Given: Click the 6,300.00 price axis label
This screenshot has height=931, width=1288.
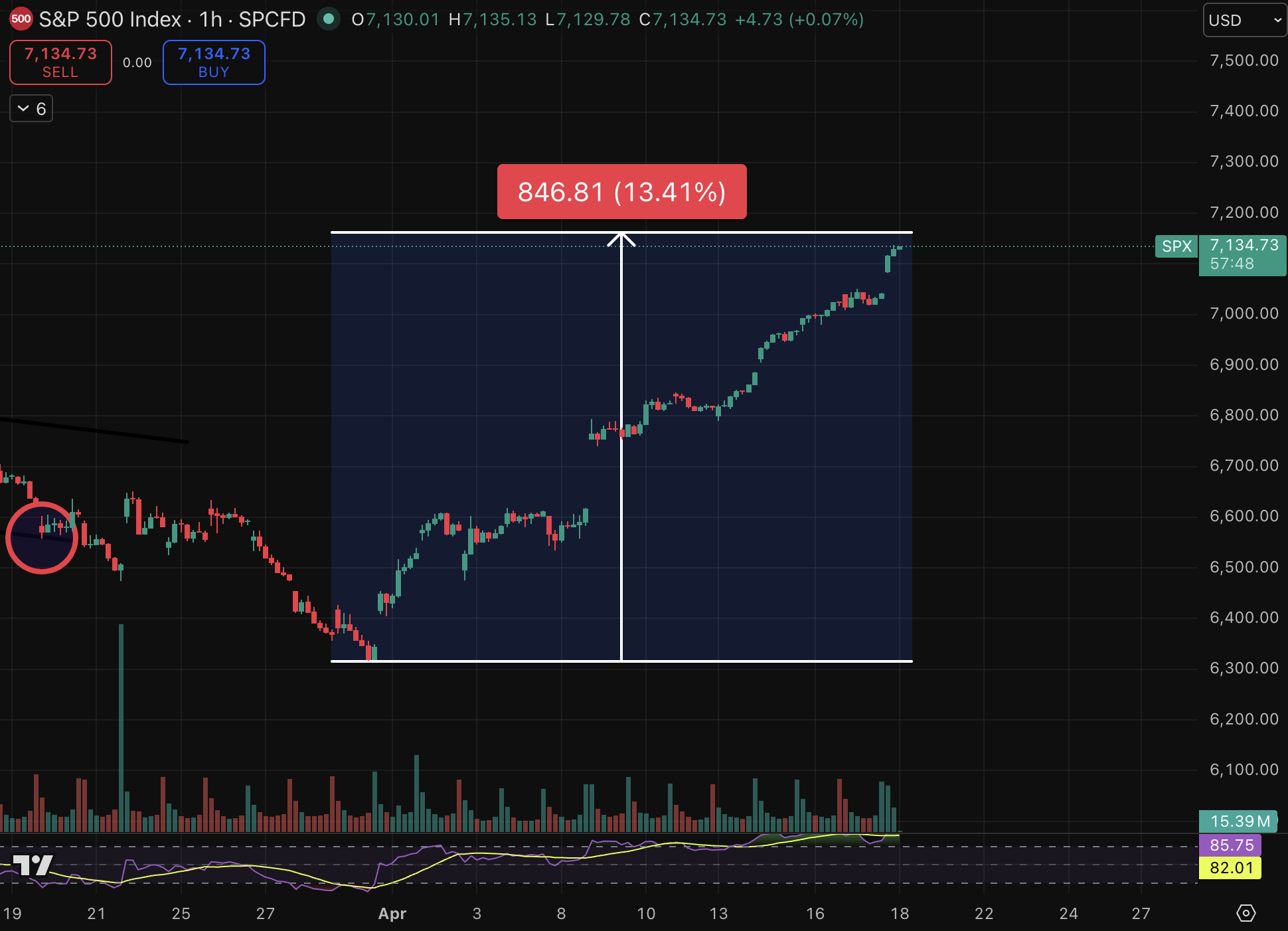Looking at the screenshot, I should pos(1244,668).
